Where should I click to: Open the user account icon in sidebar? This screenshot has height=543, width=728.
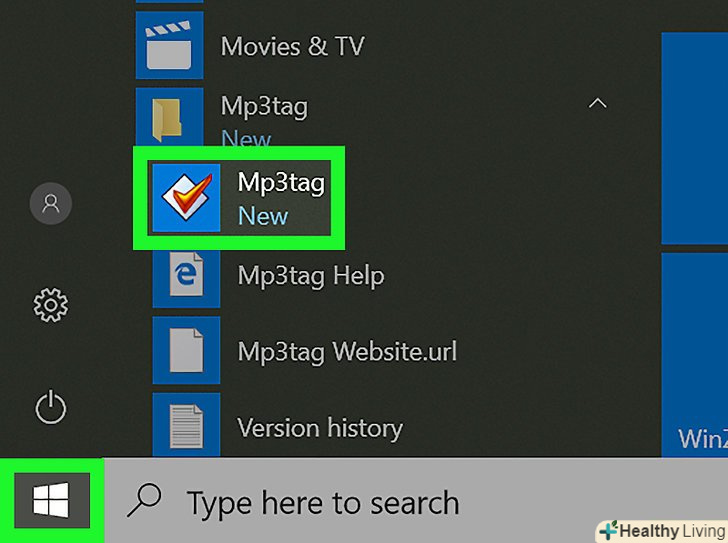[51, 203]
